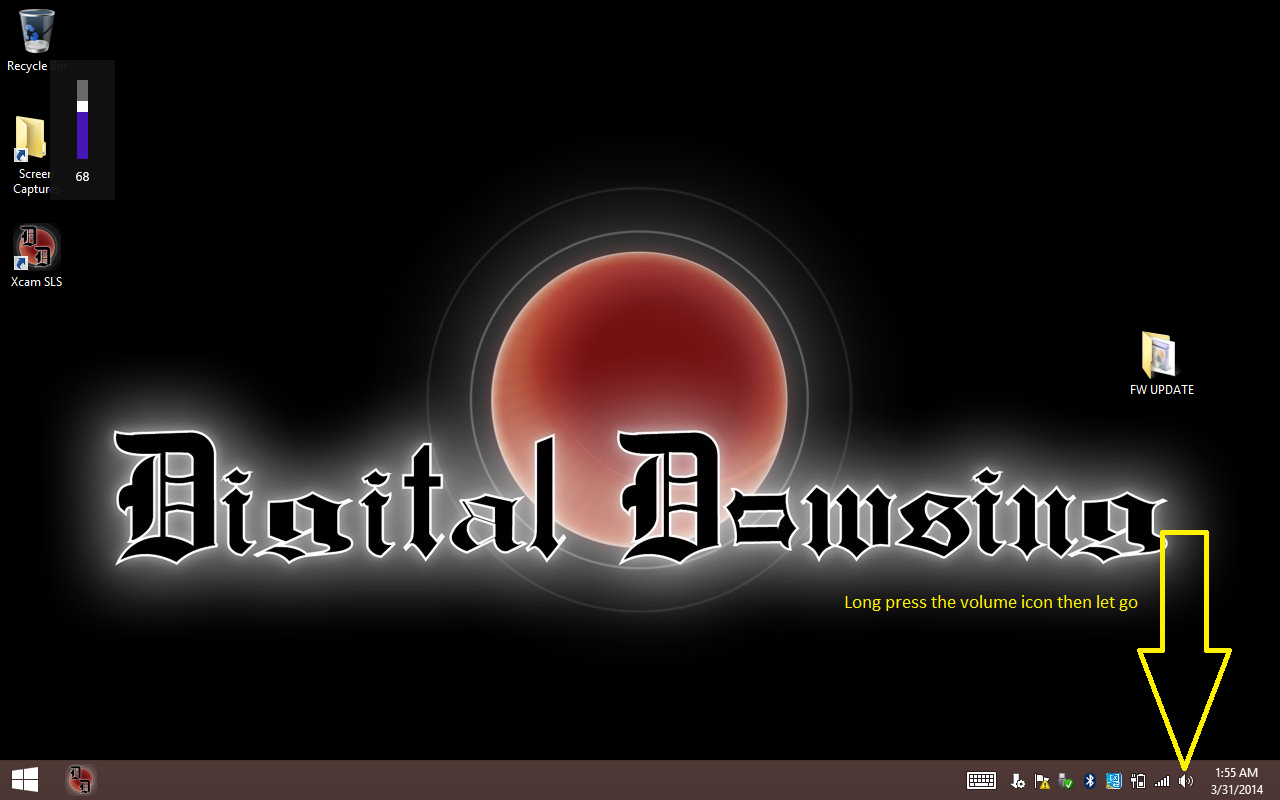Screen dimensions: 1280x800
Task: Open the Bluetooth tray icon
Action: pos(1090,781)
